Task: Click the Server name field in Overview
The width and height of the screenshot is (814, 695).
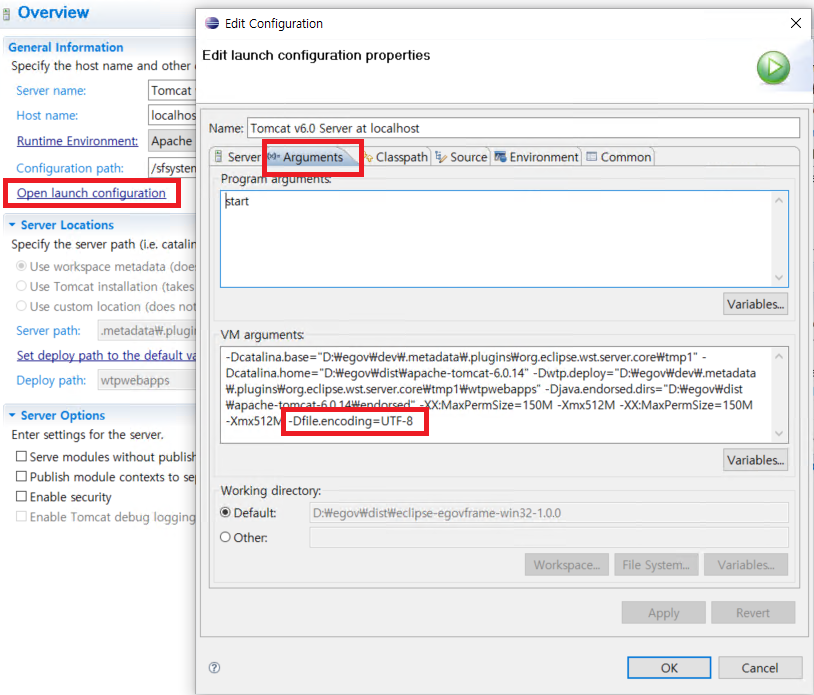Action: click(x=172, y=90)
